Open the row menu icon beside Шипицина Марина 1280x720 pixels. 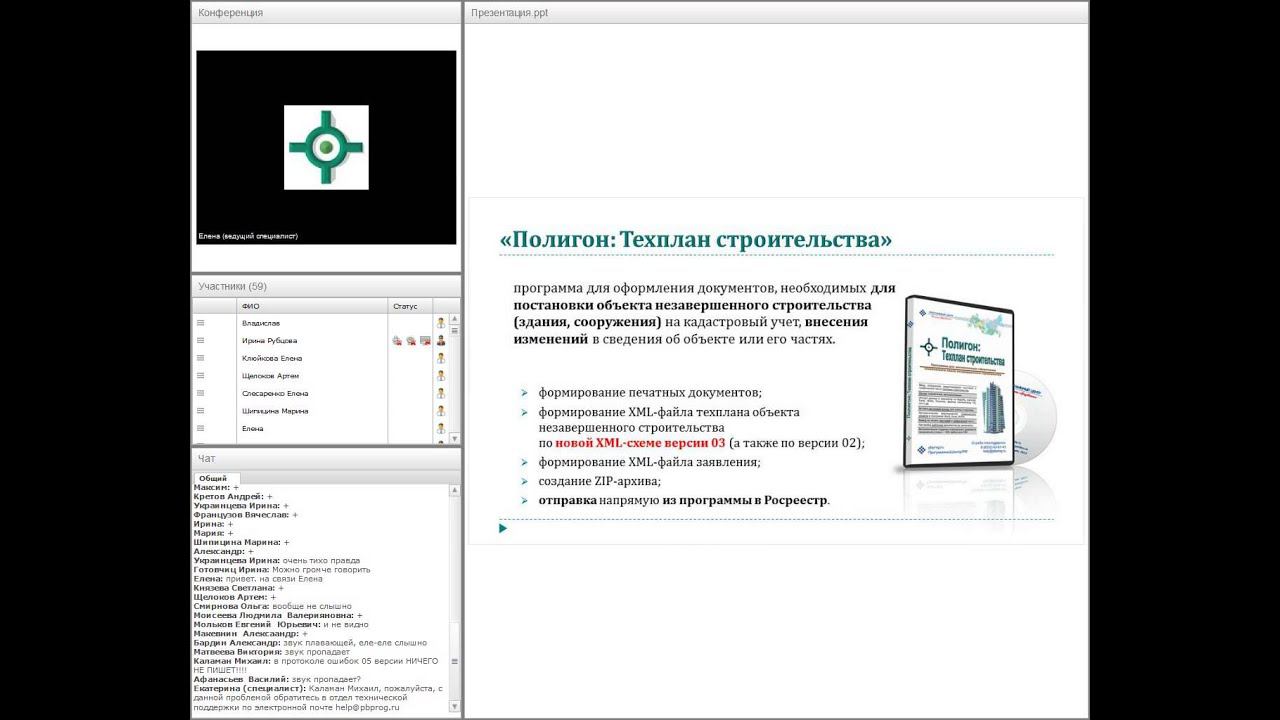pyautogui.click(x=200, y=410)
